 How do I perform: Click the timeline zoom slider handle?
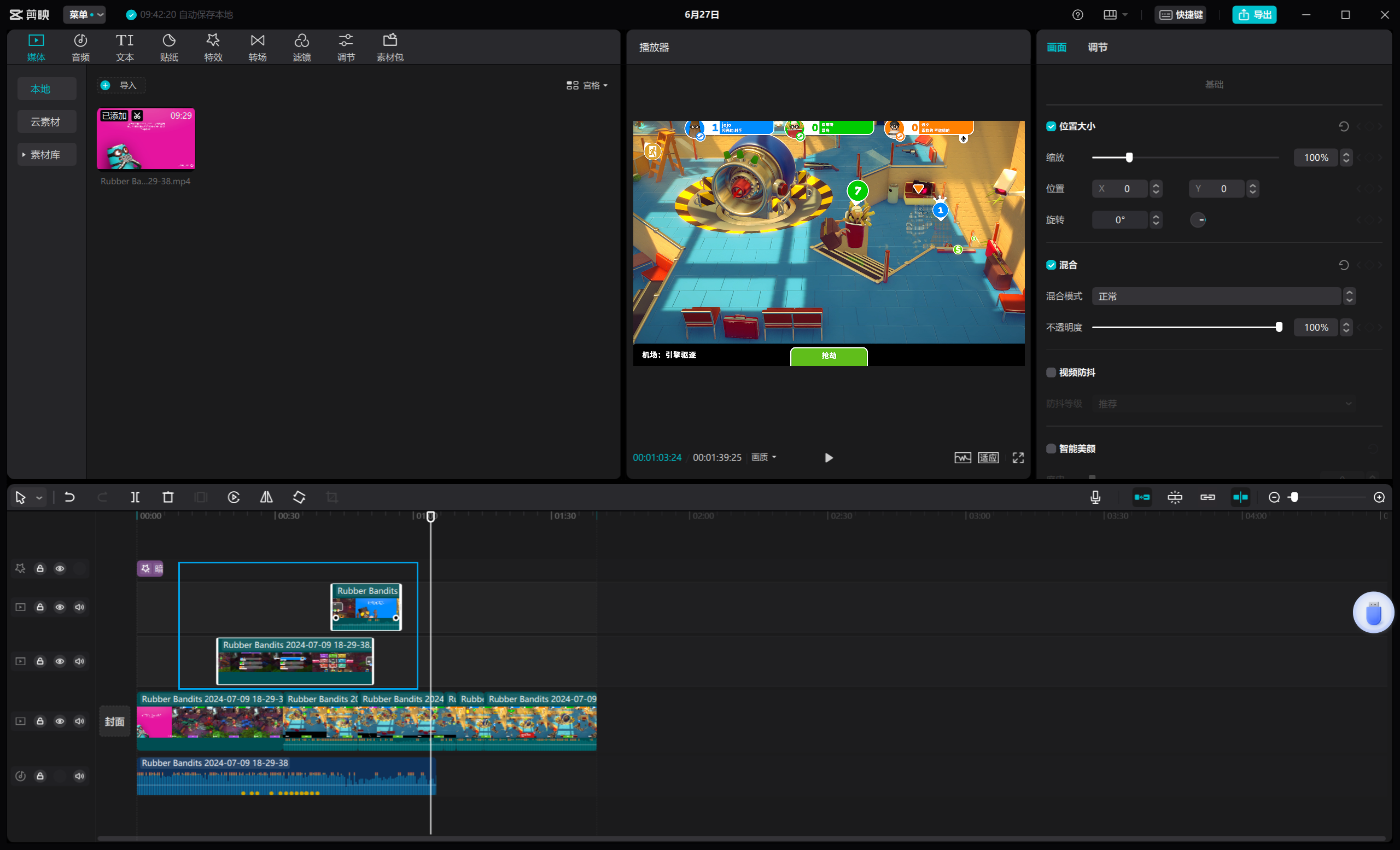point(1294,497)
